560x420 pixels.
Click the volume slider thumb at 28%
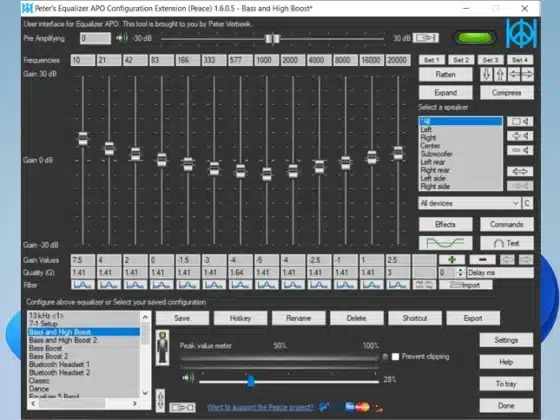pos(251,381)
